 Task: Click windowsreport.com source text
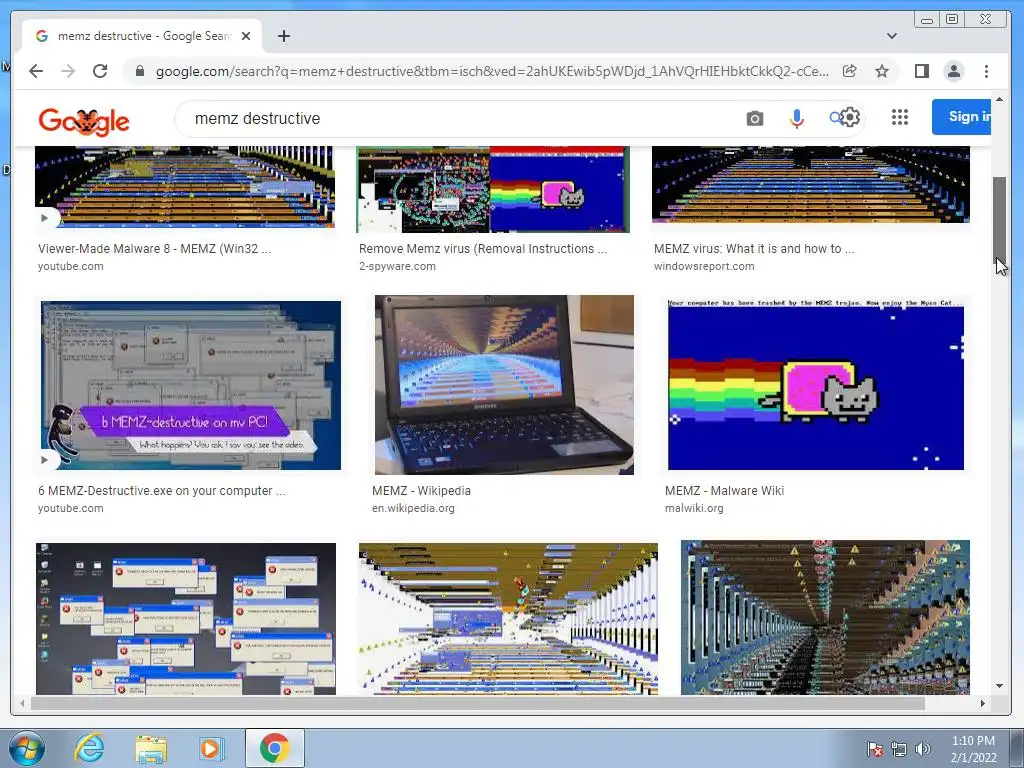[x=704, y=266]
